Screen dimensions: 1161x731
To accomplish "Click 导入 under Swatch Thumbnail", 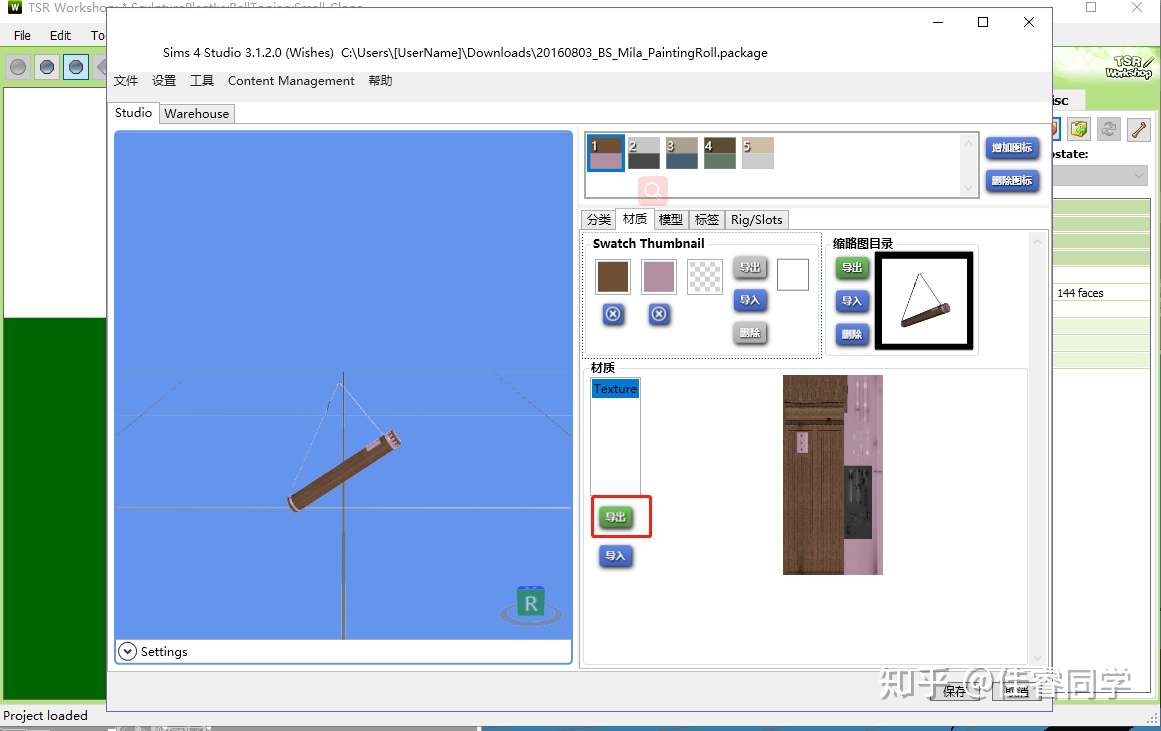I will pos(750,300).
